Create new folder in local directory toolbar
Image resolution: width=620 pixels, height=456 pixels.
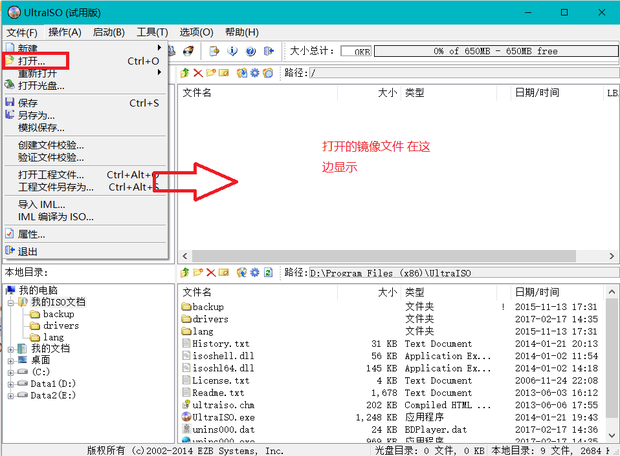point(198,272)
